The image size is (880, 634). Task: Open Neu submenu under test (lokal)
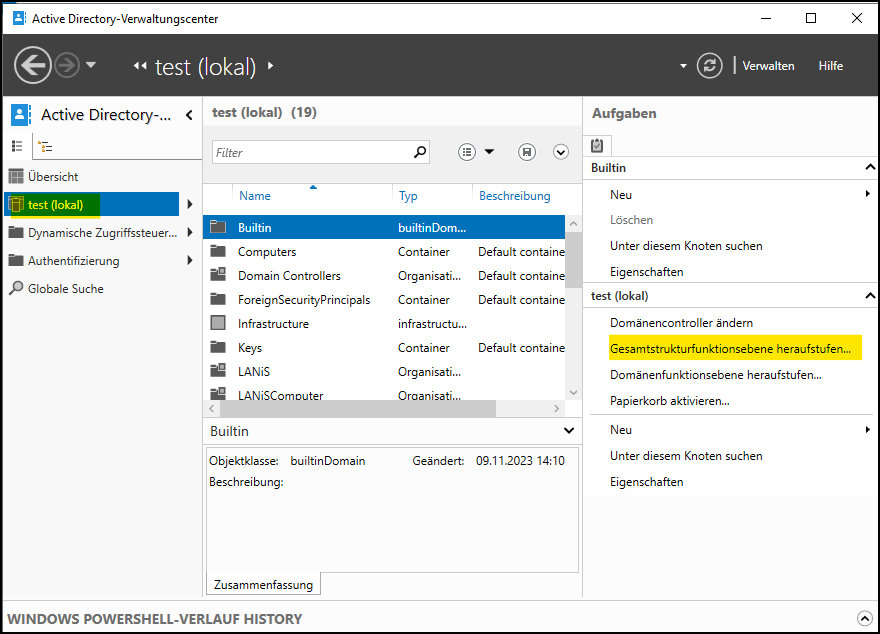tap(740, 430)
